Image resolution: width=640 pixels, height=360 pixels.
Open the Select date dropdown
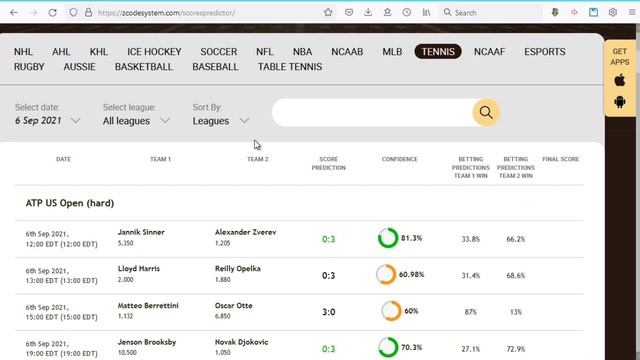[x=47, y=121]
